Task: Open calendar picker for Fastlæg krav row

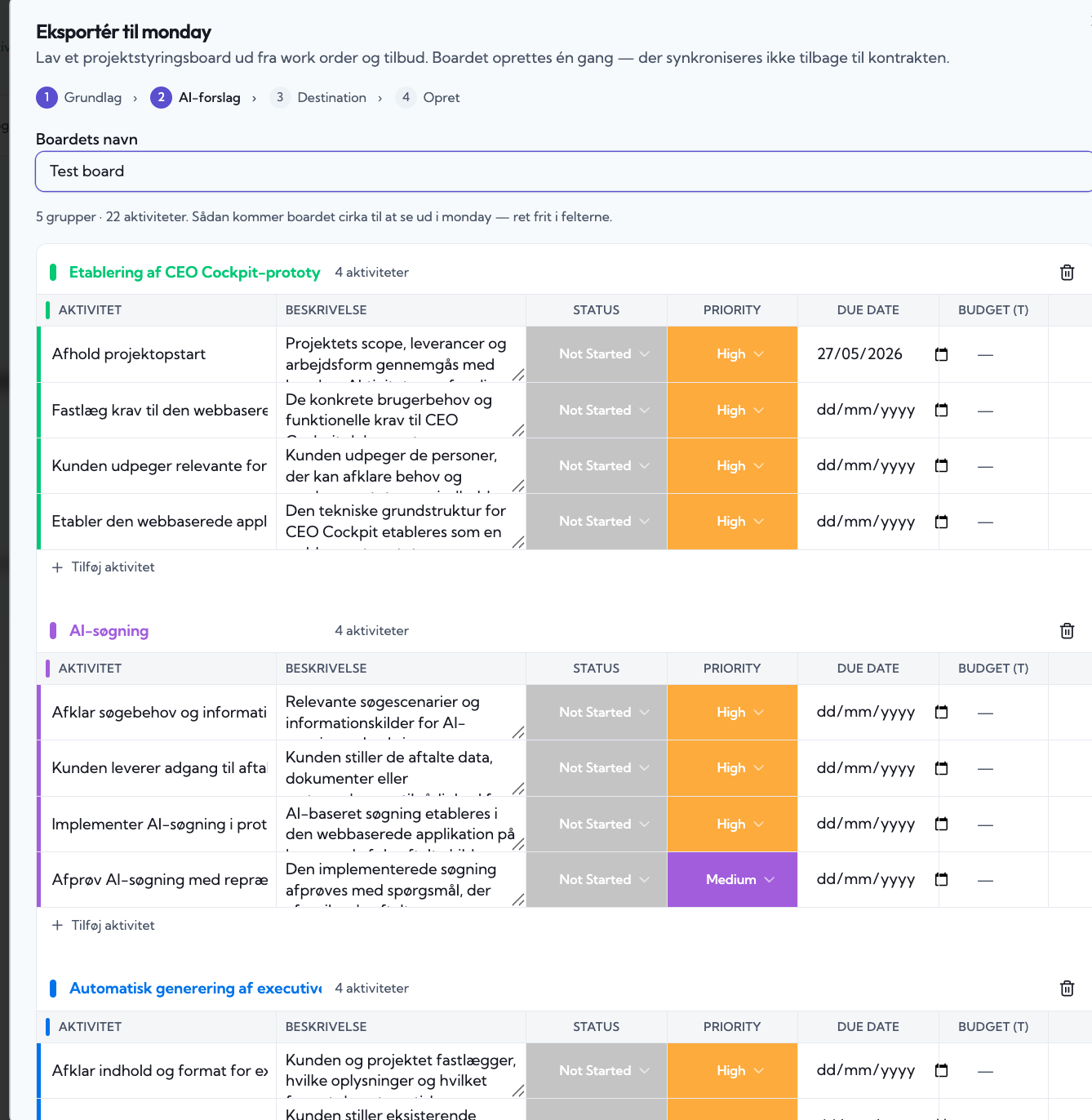Action: [x=941, y=410]
